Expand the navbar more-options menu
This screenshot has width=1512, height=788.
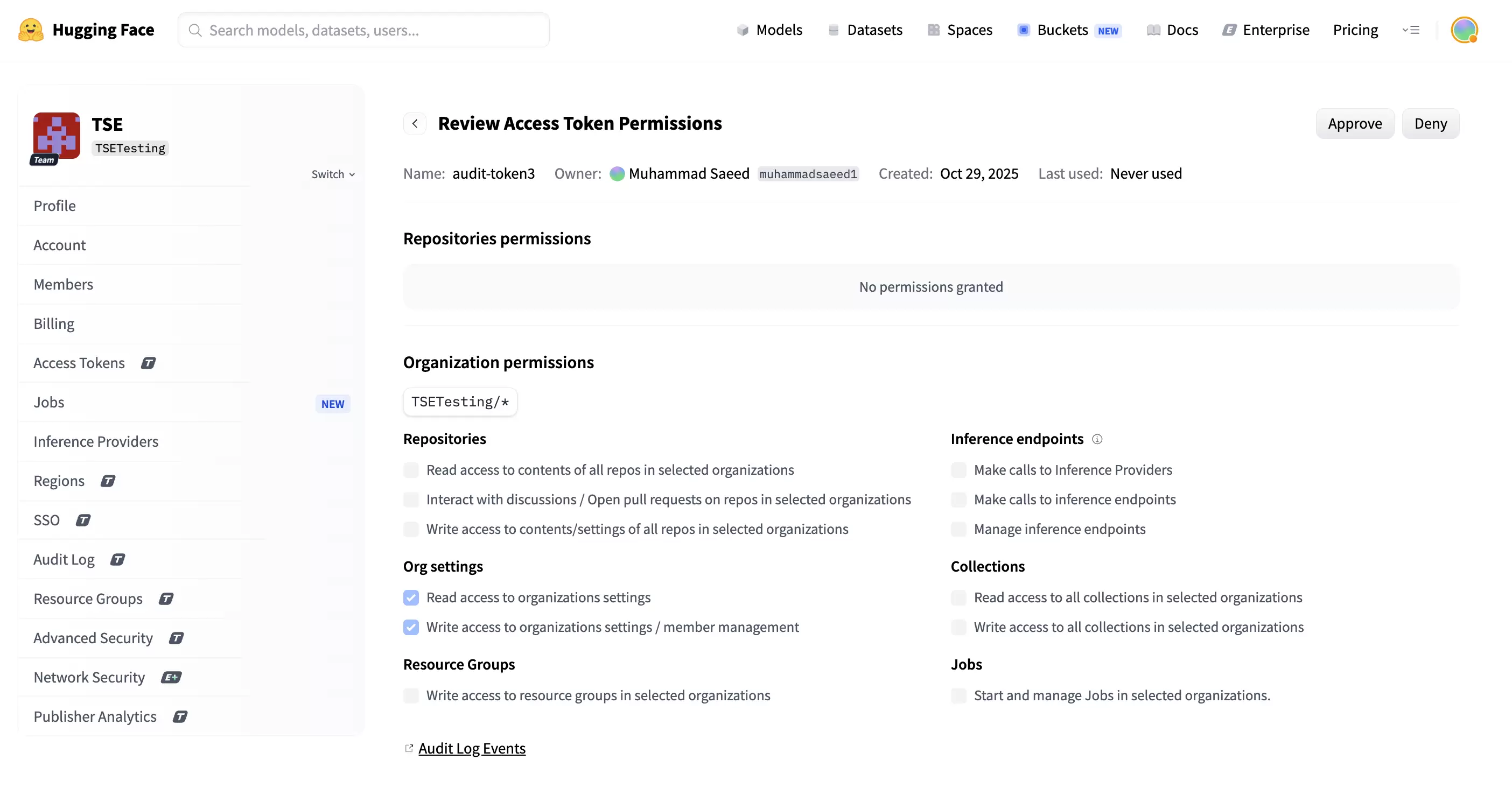coord(1410,30)
